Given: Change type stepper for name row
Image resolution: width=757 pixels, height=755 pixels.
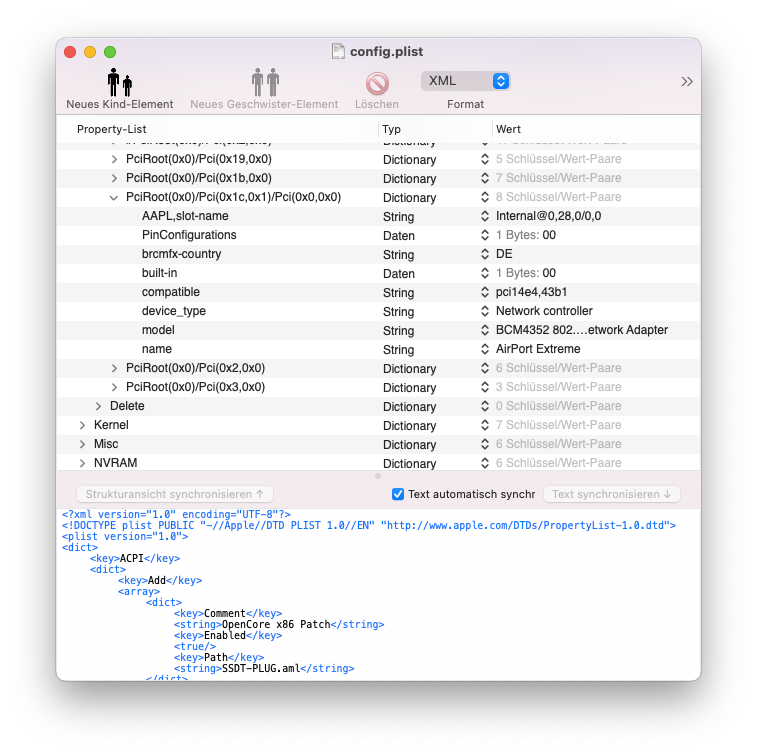Looking at the screenshot, I should click(x=485, y=349).
